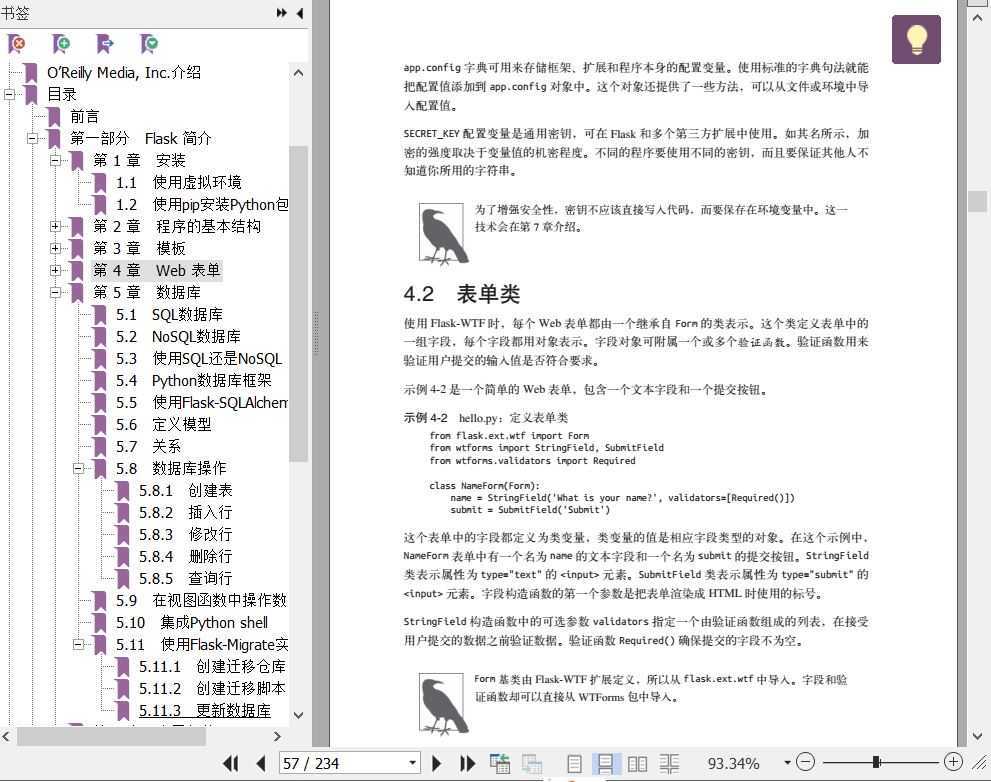Switch to continuous page layout
This screenshot has height=782, width=991.
[x=605, y=764]
